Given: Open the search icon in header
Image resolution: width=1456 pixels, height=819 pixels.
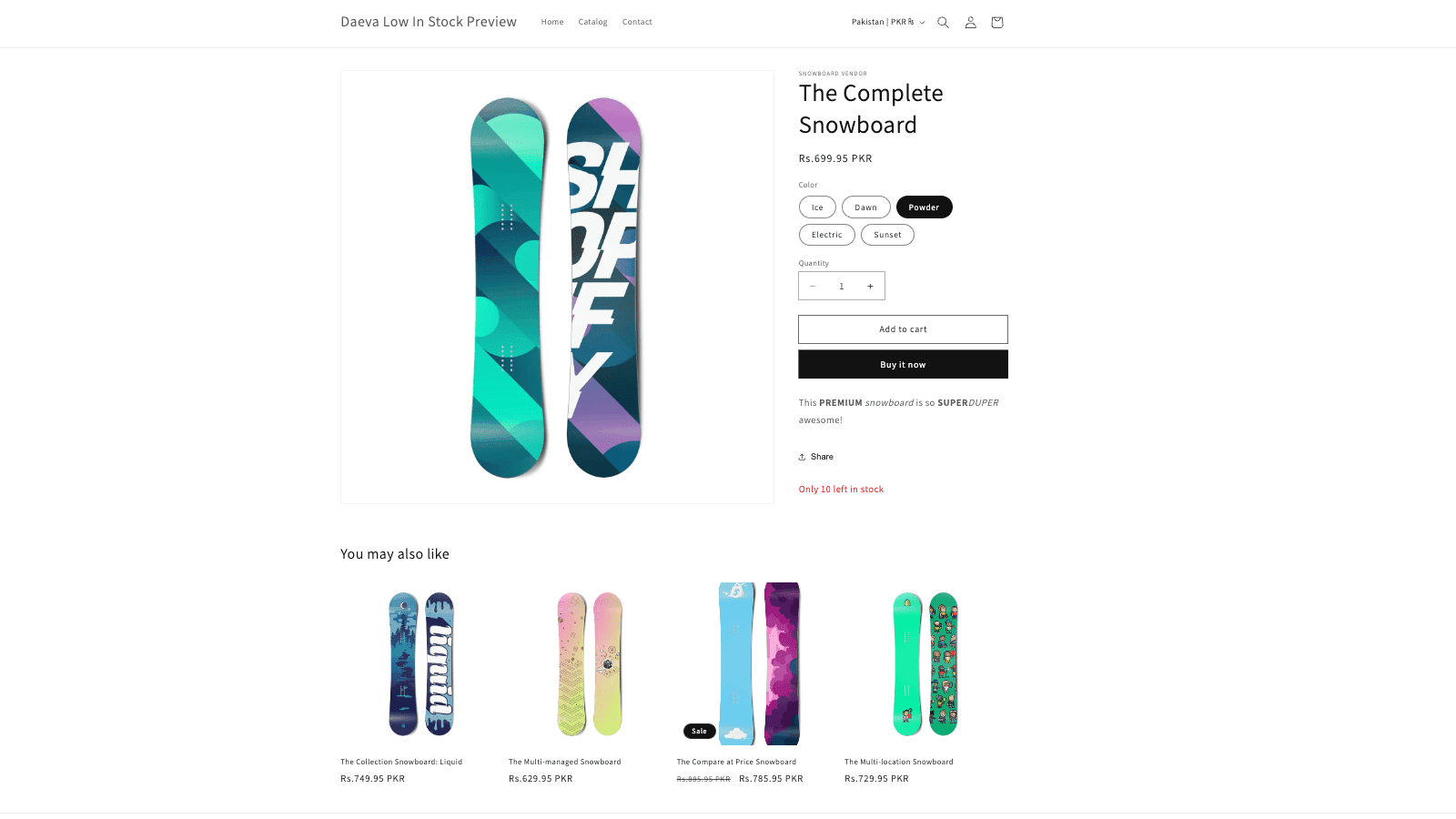Looking at the screenshot, I should tap(943, 23).
